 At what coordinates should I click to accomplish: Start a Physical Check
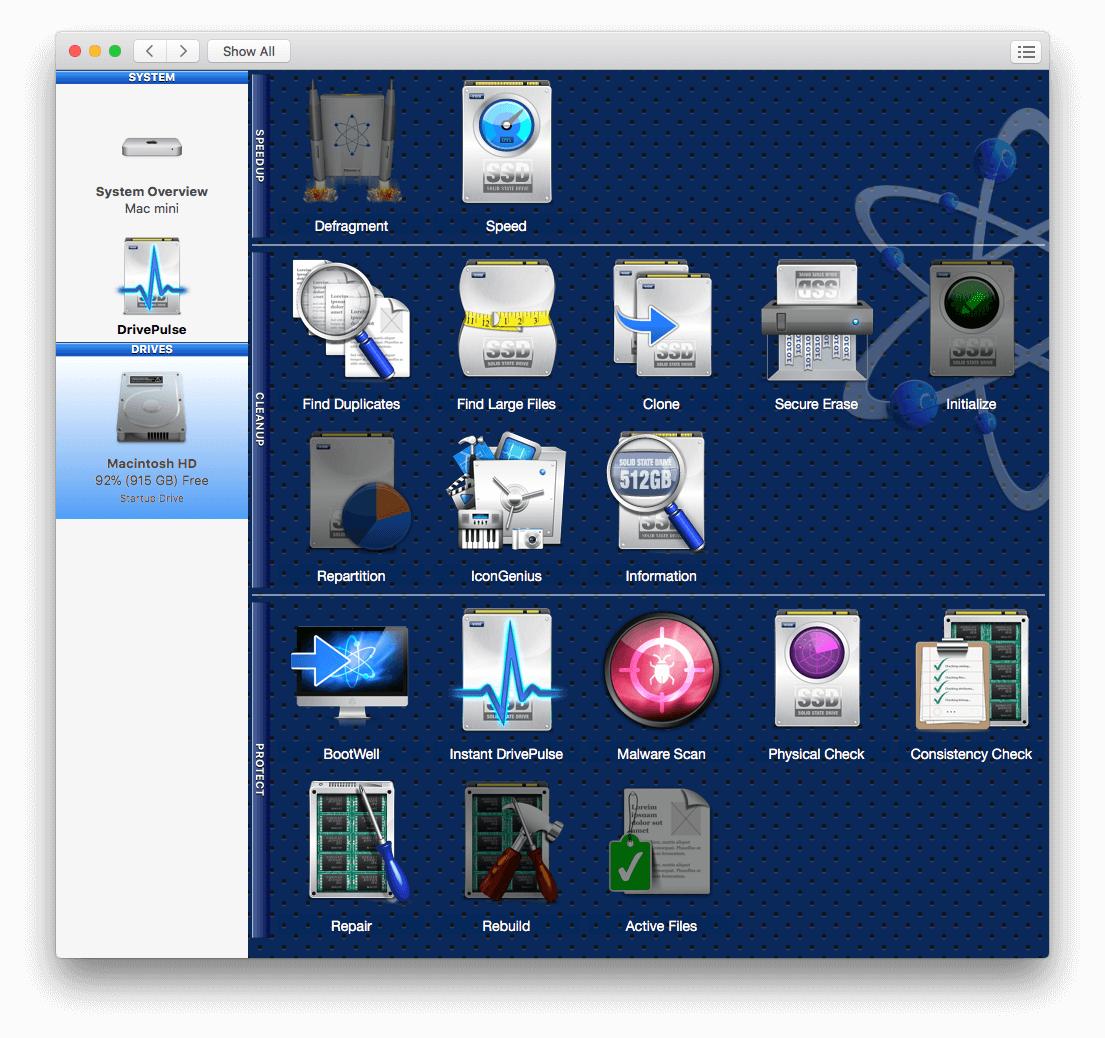tap(816, 668)
